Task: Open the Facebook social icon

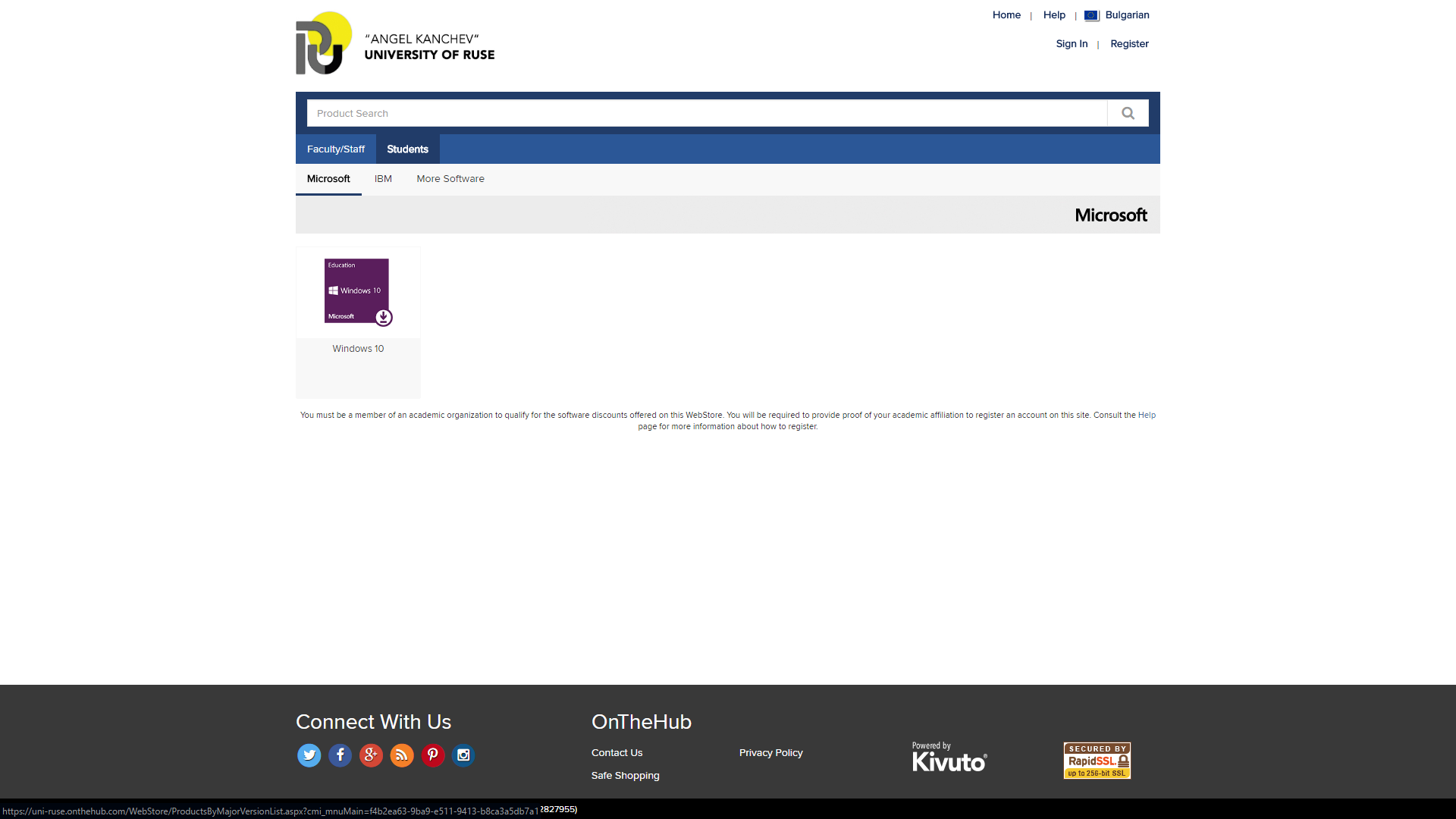Action: [x=340, y=755]
